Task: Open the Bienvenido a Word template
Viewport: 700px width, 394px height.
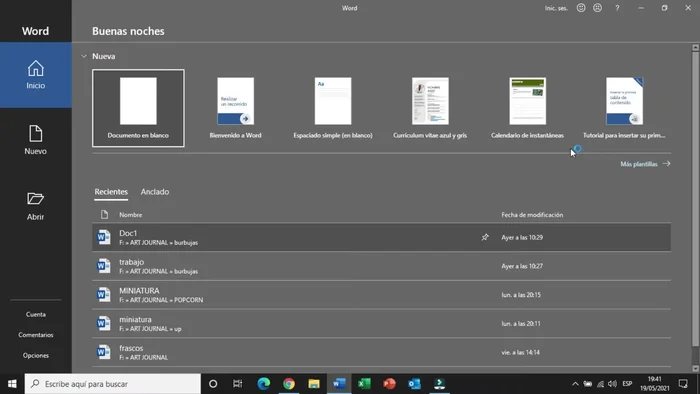Action: pos(236,108)
